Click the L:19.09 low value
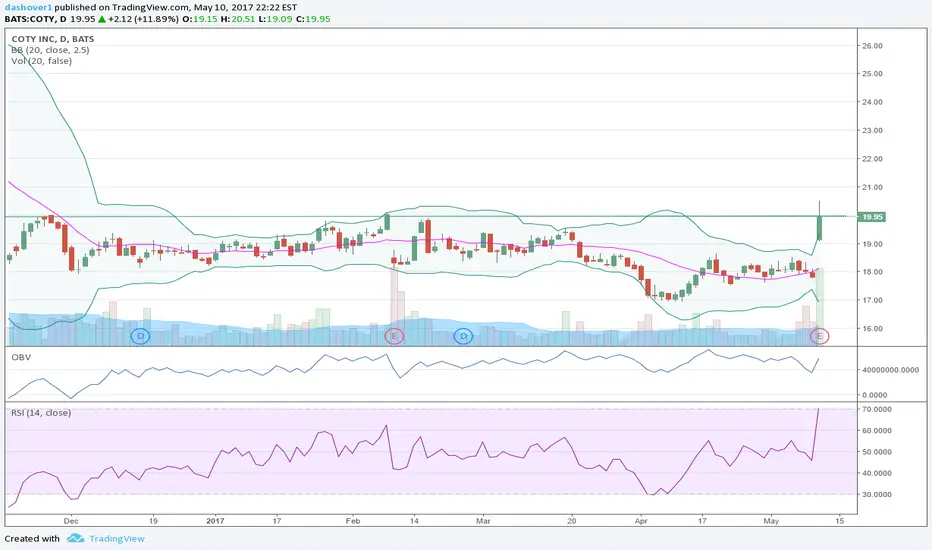The width and height of the screenshot is (932, 550). (275, 19)
